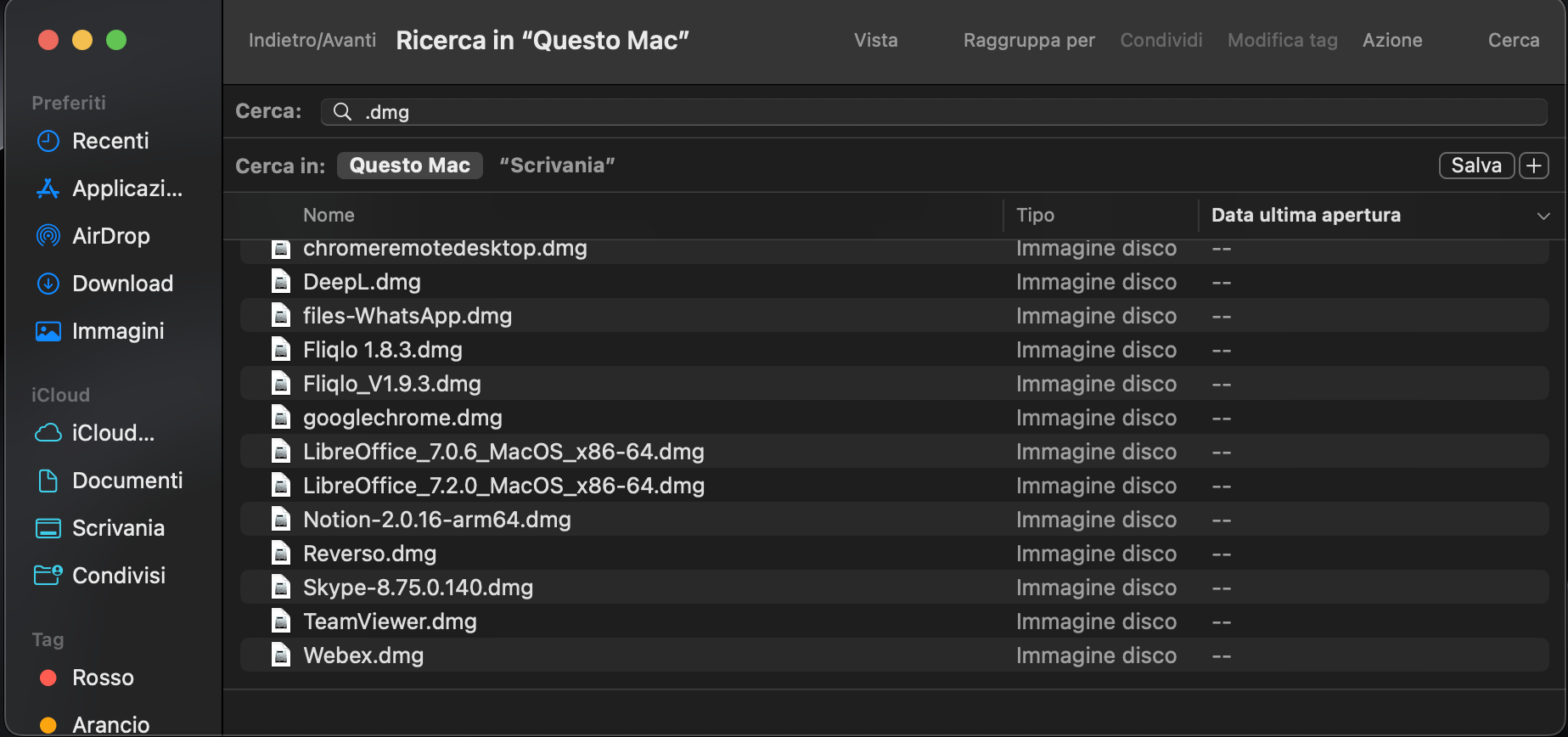Image resolution: width=1568 pixels, height=737 pixels.
Task: Open Applicazioni in the sidebar
Action: coord(110,188)
